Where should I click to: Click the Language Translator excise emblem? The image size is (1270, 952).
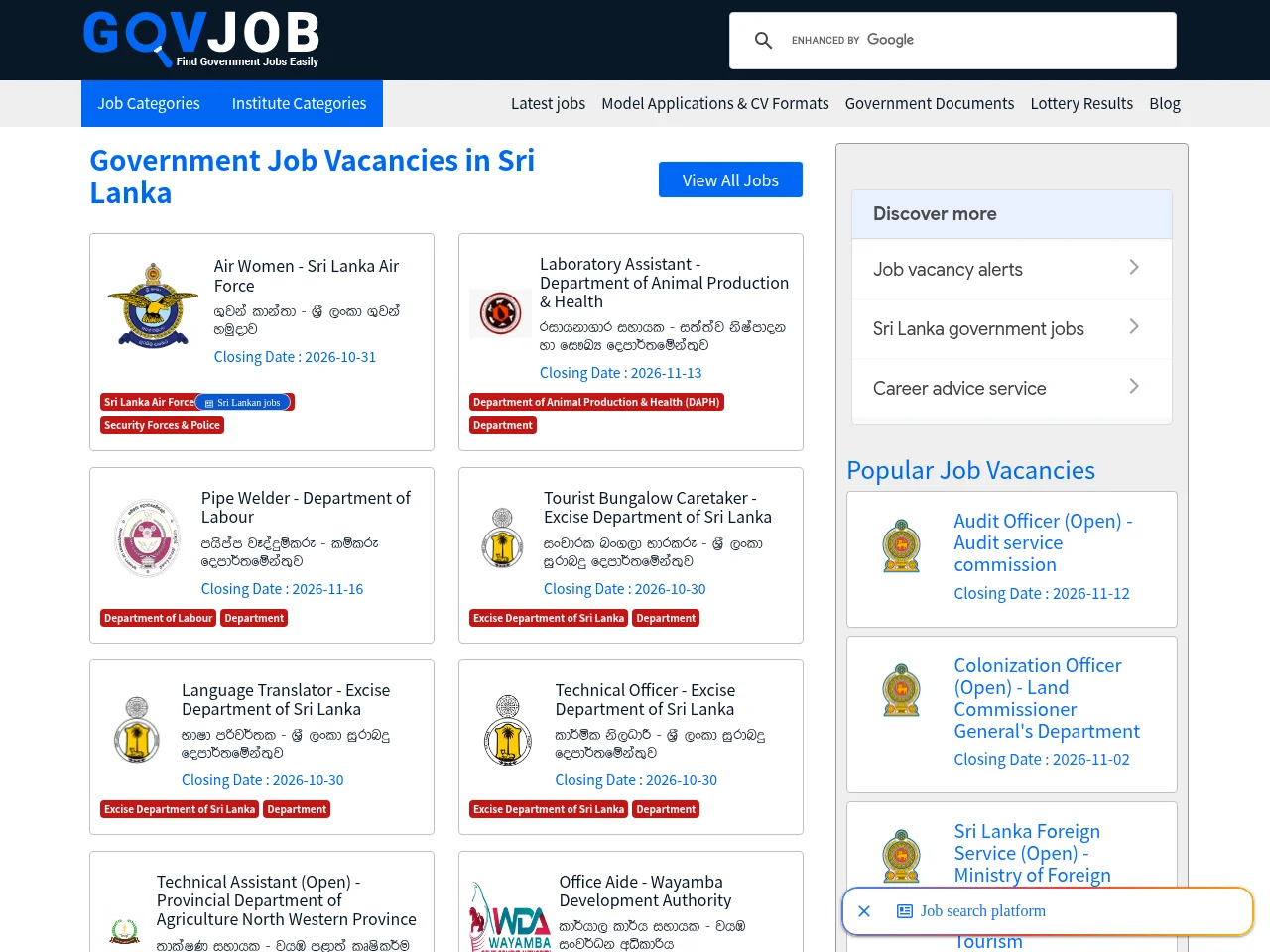pos(137,730)
